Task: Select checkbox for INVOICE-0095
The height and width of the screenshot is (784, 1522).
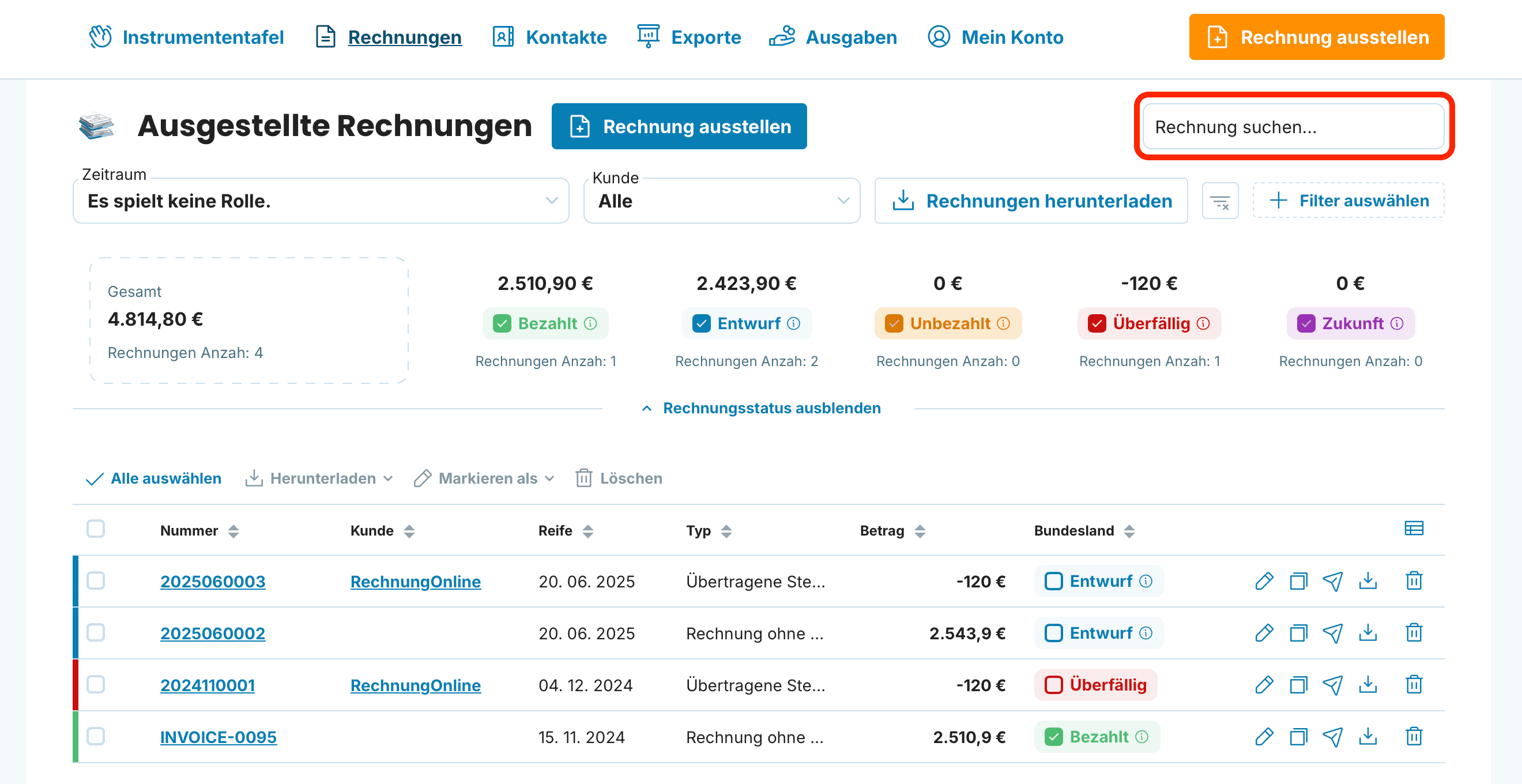Action: [x=96, y=737]
